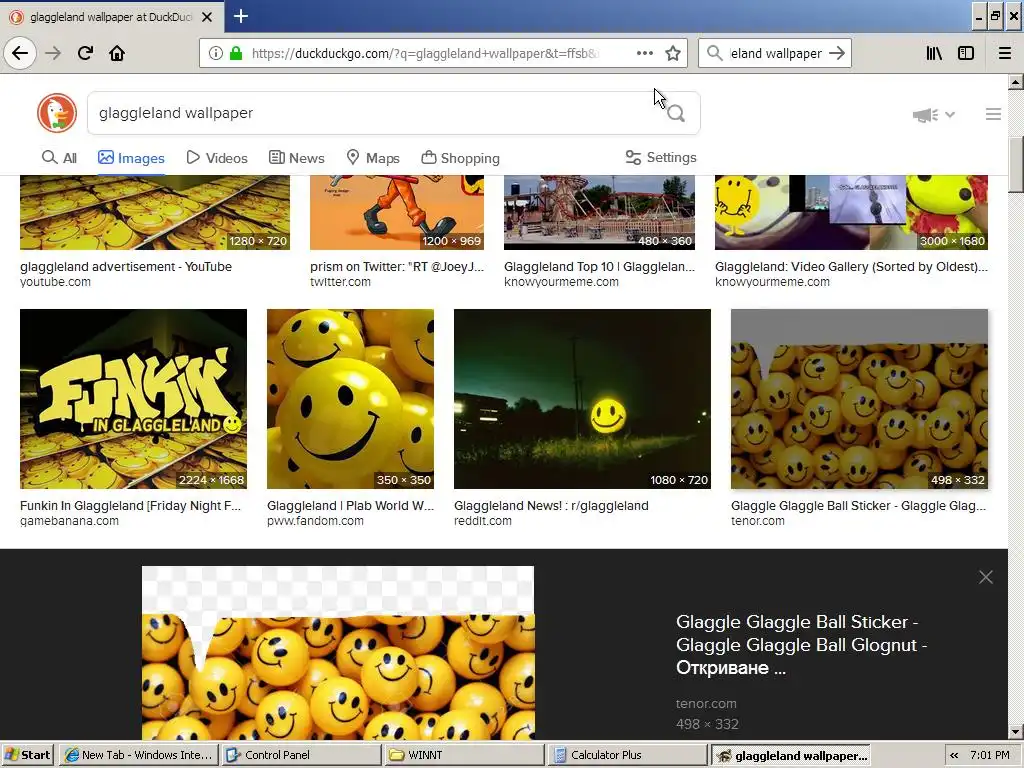Close the glaggleland wallpaper browser tab

(207, 17)
